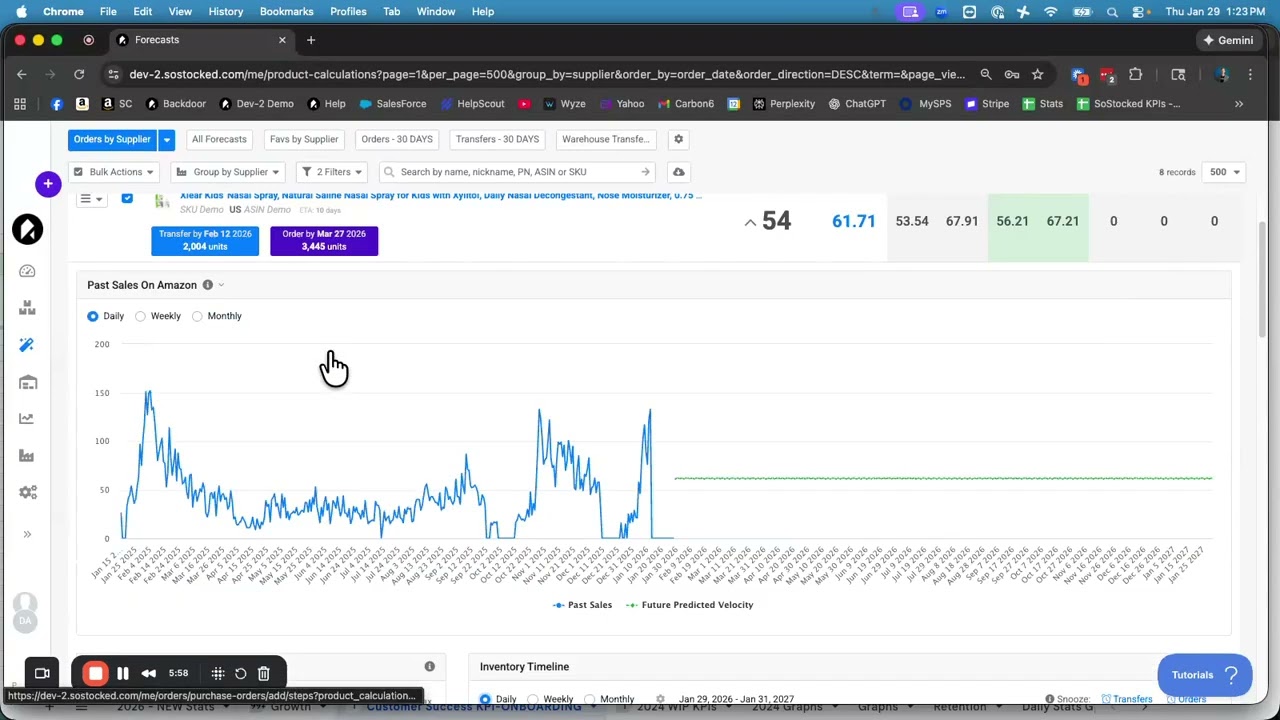Restart the recording with the circular arrow

[241, 674]
